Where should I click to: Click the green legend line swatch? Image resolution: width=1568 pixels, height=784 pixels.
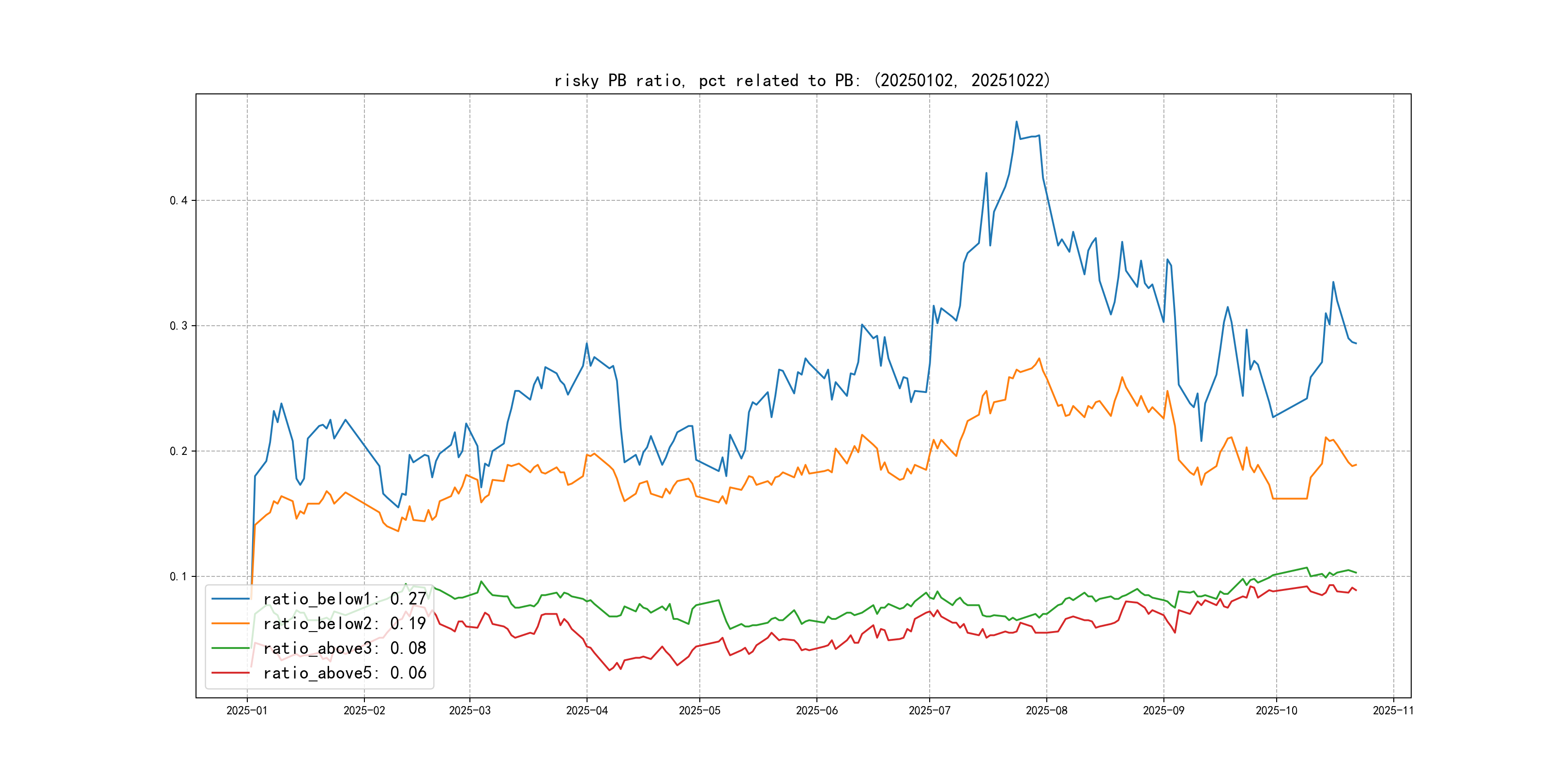231,648
